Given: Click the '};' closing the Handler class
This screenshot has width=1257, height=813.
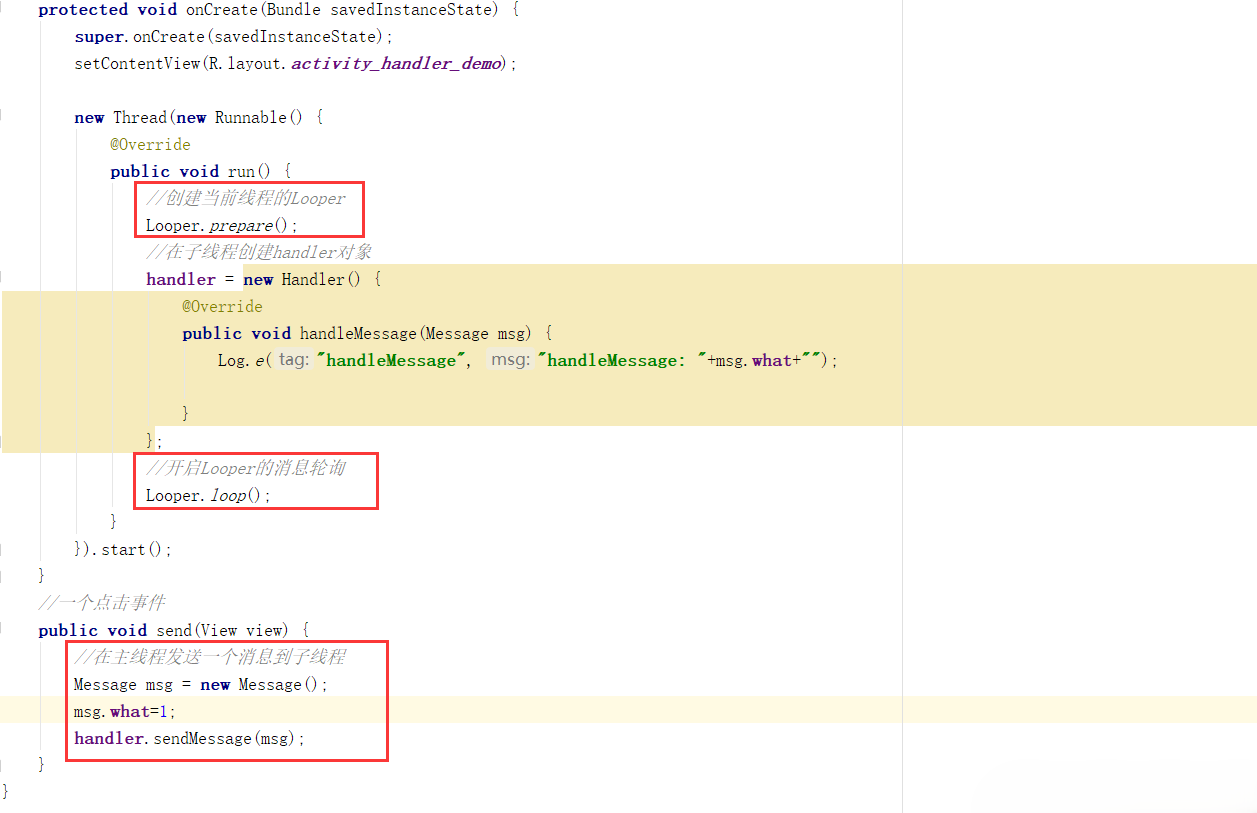Looking at the screenshot, I should pyautogui.click(x=154, y=439).
